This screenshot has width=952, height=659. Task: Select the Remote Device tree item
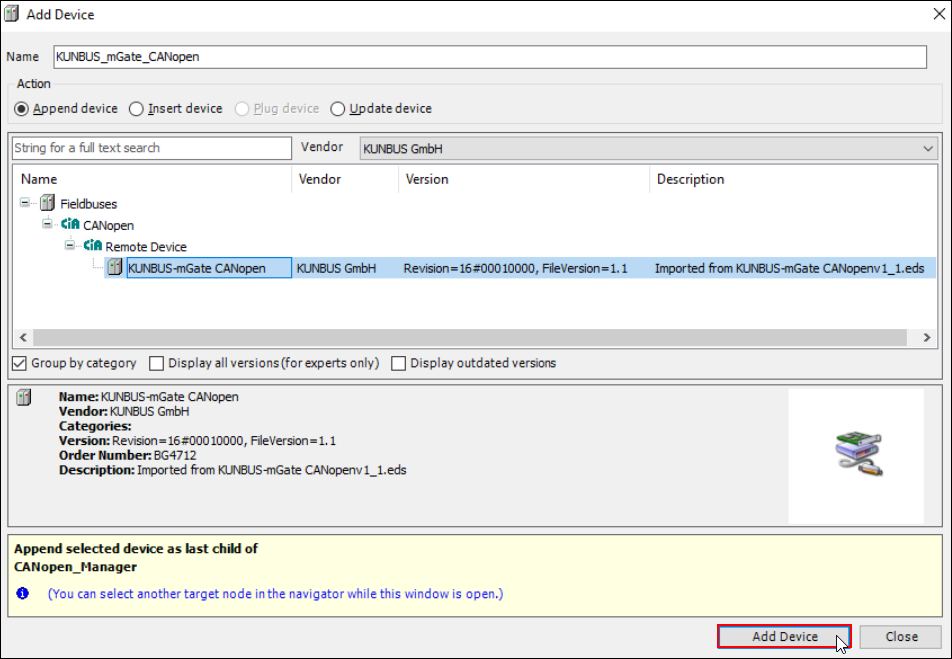click(x=146, y=247)
